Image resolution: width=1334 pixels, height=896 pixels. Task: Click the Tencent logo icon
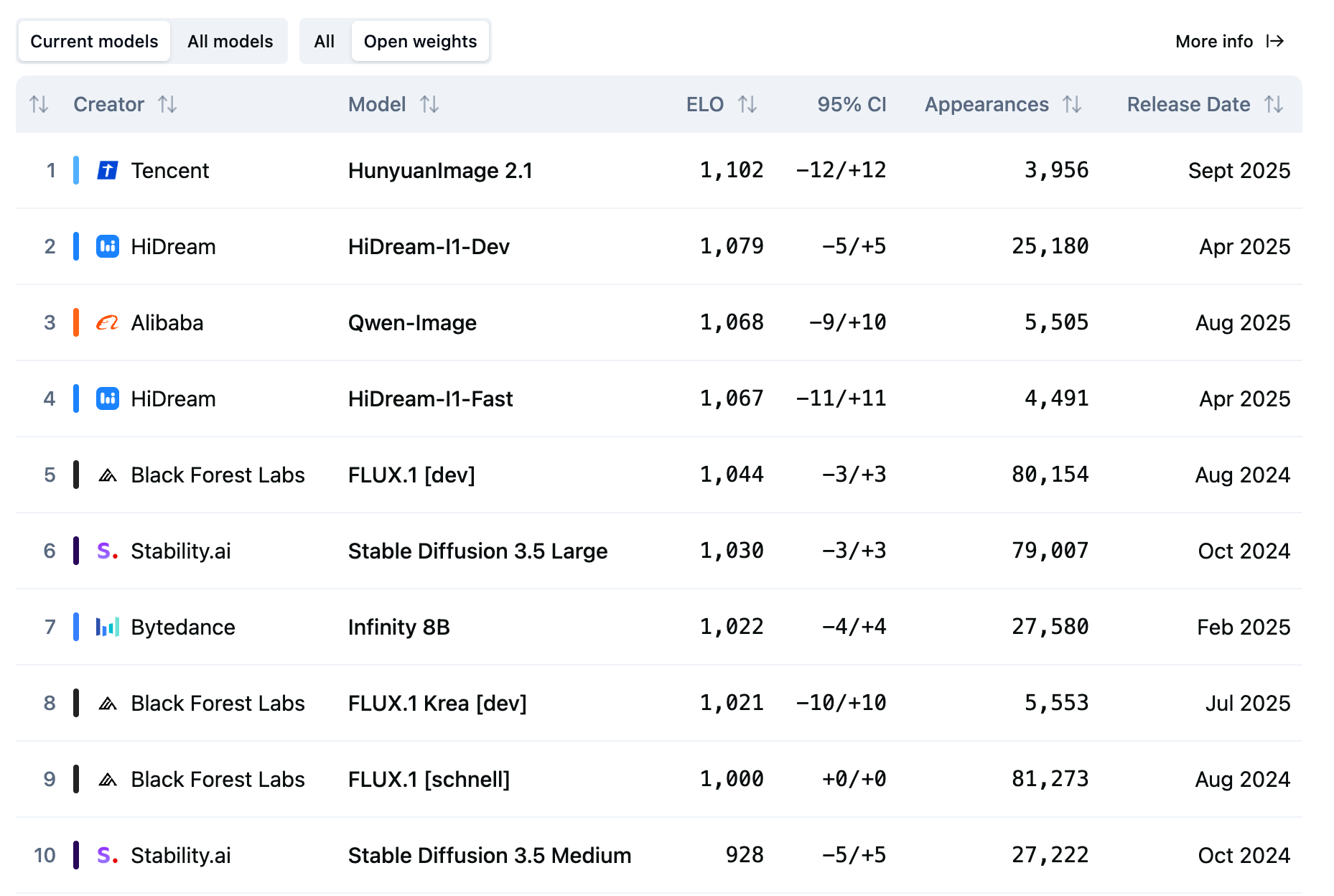coord(108,171)
